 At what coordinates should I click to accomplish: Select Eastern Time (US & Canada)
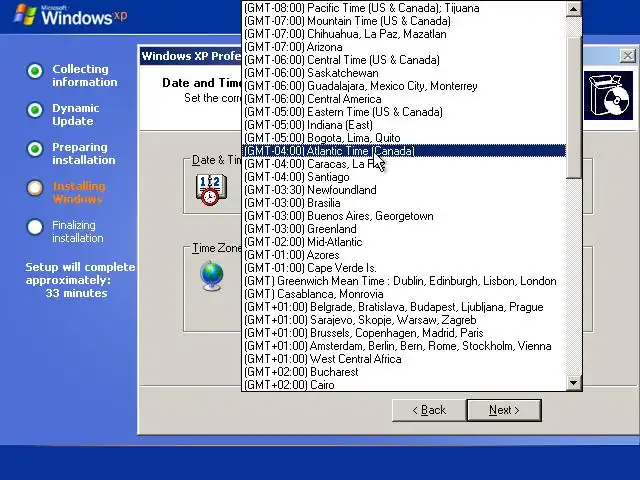pyautogui.click(x=404, y=112)
